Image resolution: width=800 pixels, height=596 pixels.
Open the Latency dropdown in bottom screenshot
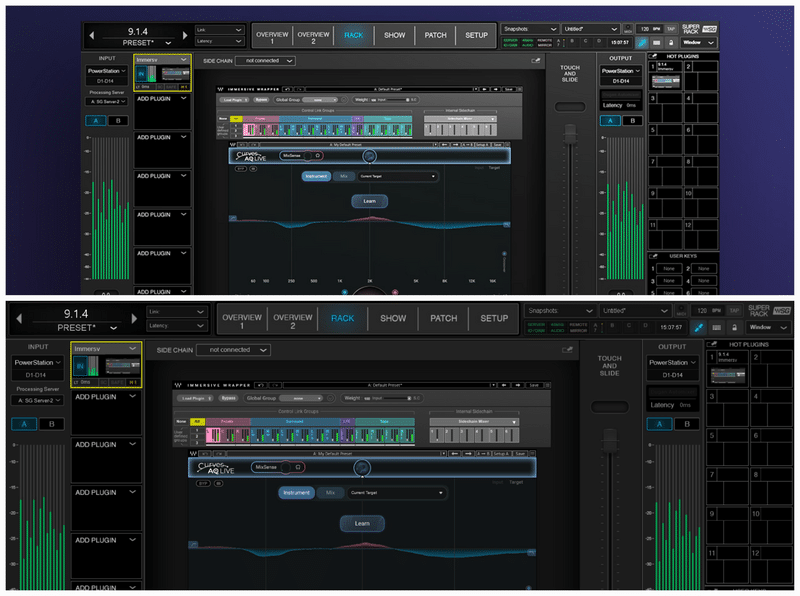pyautogui.click(x=177, y=326)
